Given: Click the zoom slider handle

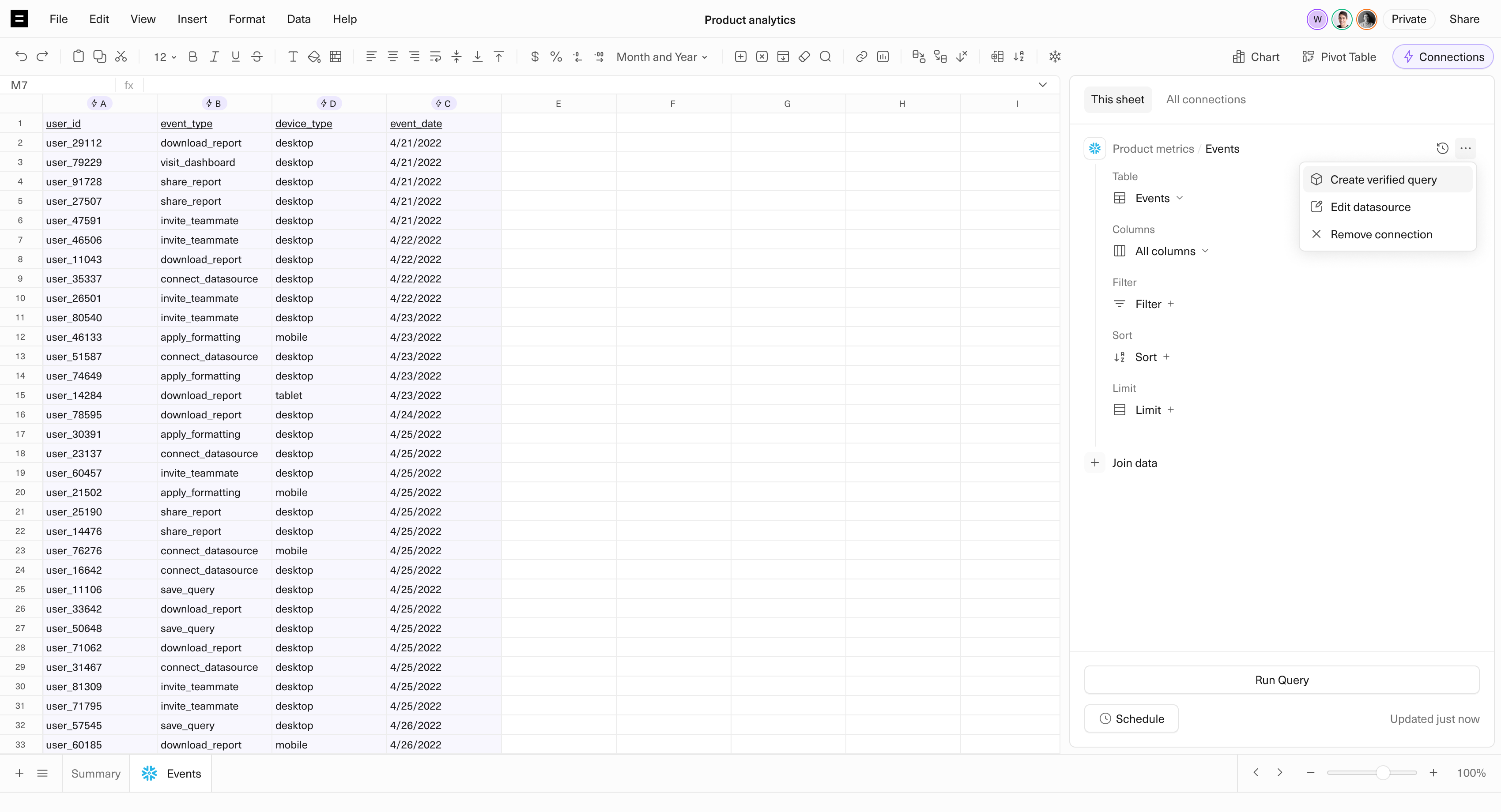Looking at the screenshot, I should [1382, 773].
